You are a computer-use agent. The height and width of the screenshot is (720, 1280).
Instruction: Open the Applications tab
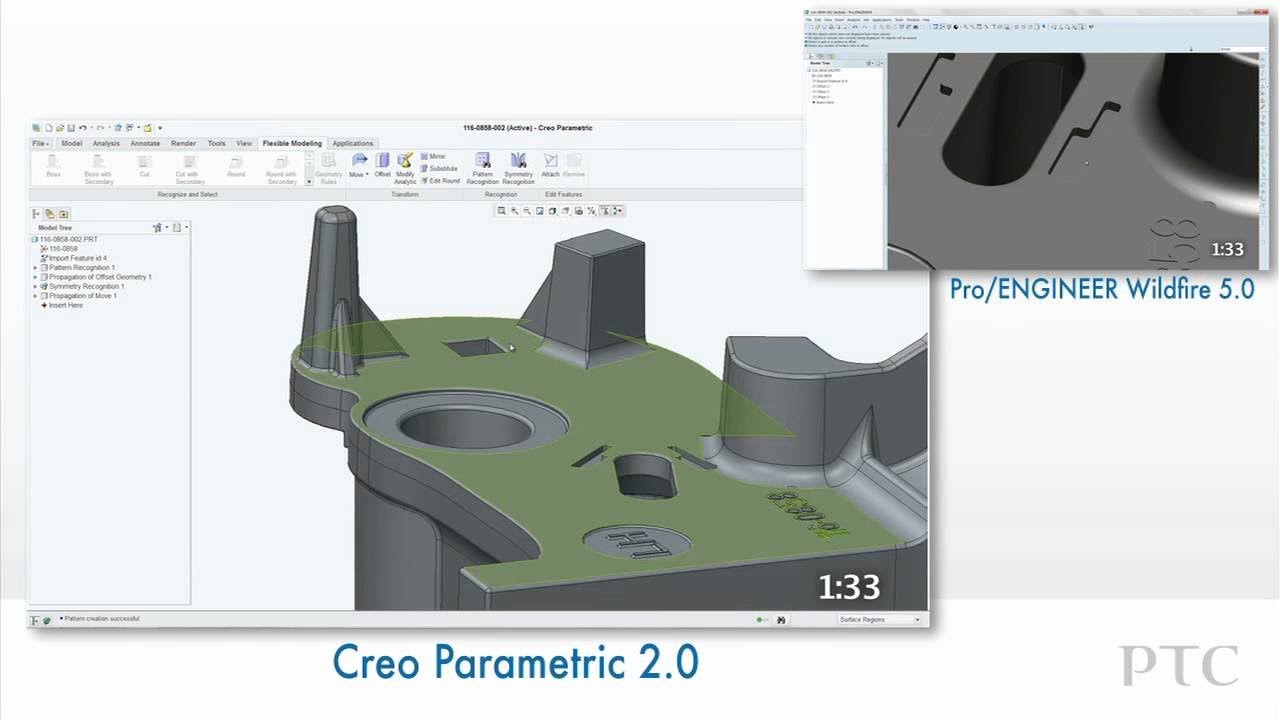click(x=353, y=143)
